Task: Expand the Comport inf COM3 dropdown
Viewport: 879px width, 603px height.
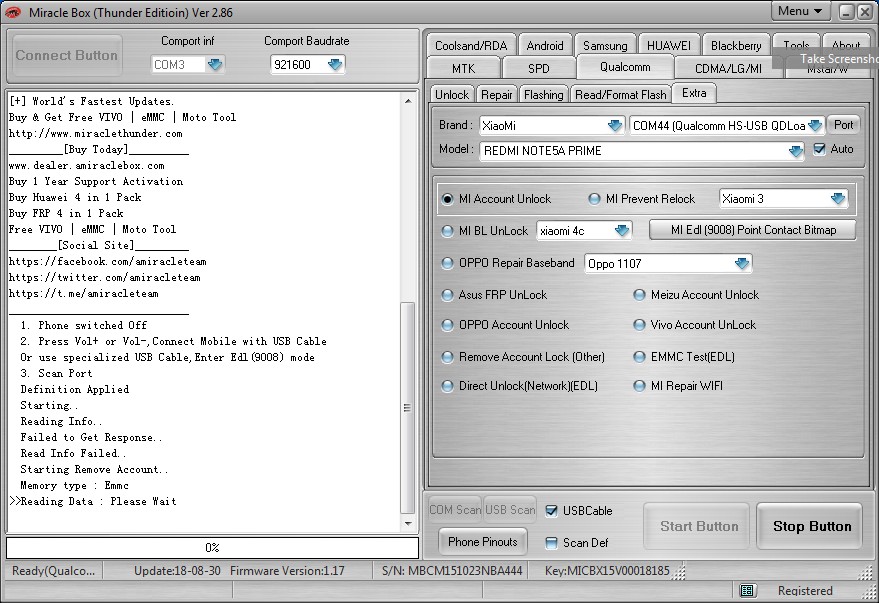Action: point(215,64)
